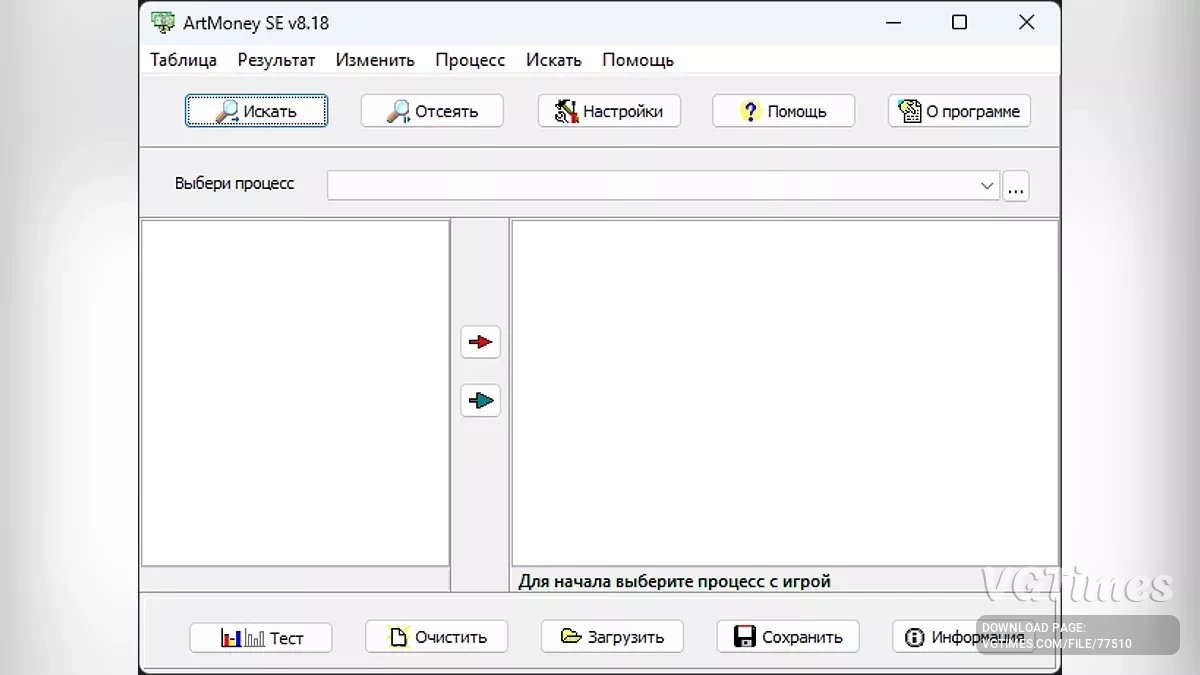Image resolution: width=1200 pixels, height=675 pixels.
Task: Click the Искать search button
Action: [x=256, y=111]
